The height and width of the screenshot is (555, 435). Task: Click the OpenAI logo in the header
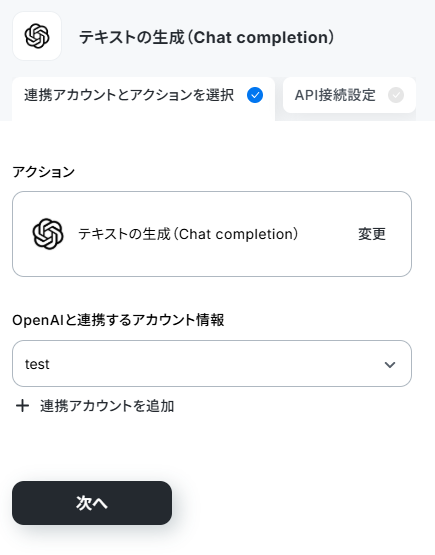click(37, 36)
